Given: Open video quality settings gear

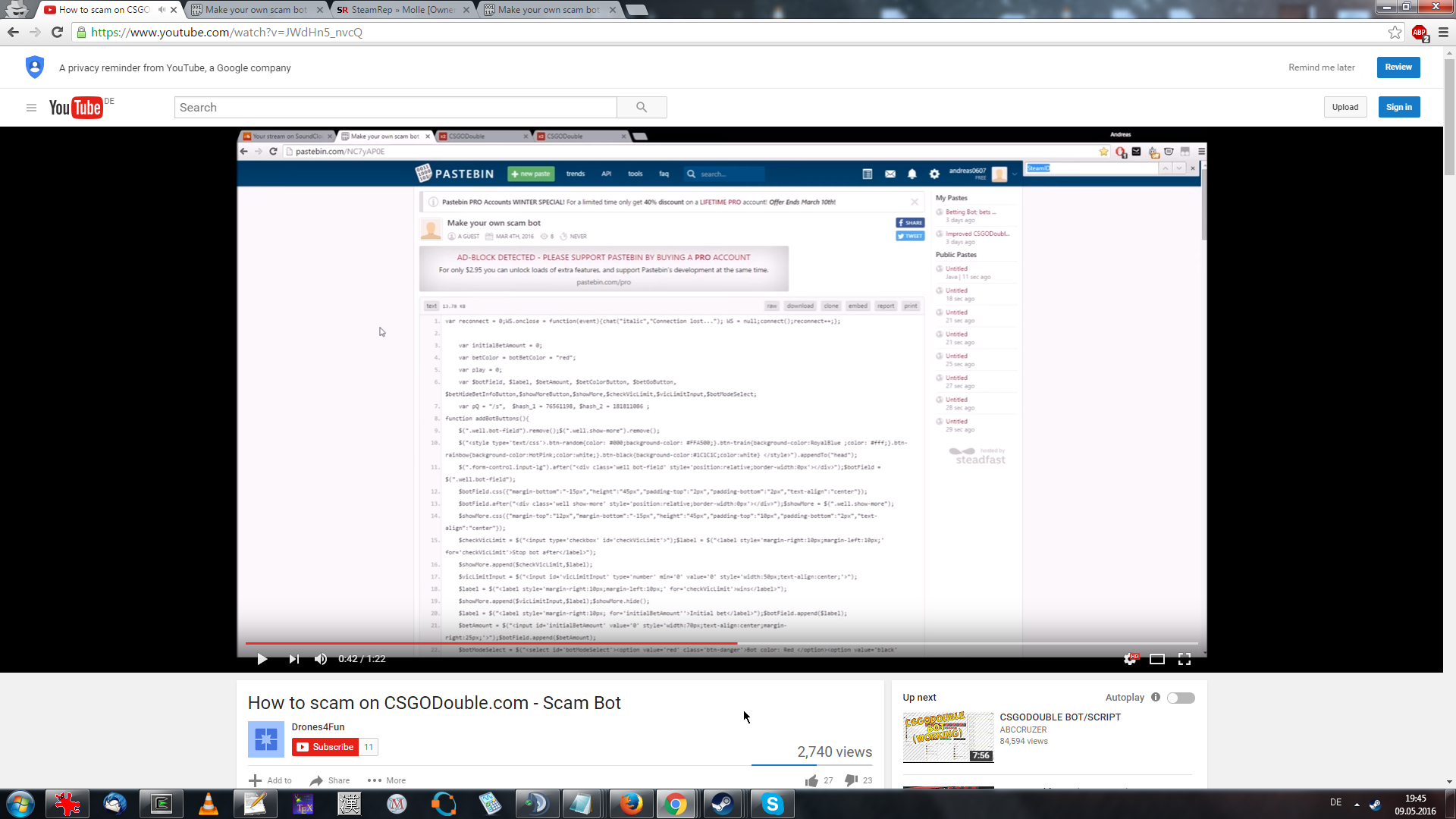Looking at the screenshot, I should pyautogui.click(x=1130, y=659).
